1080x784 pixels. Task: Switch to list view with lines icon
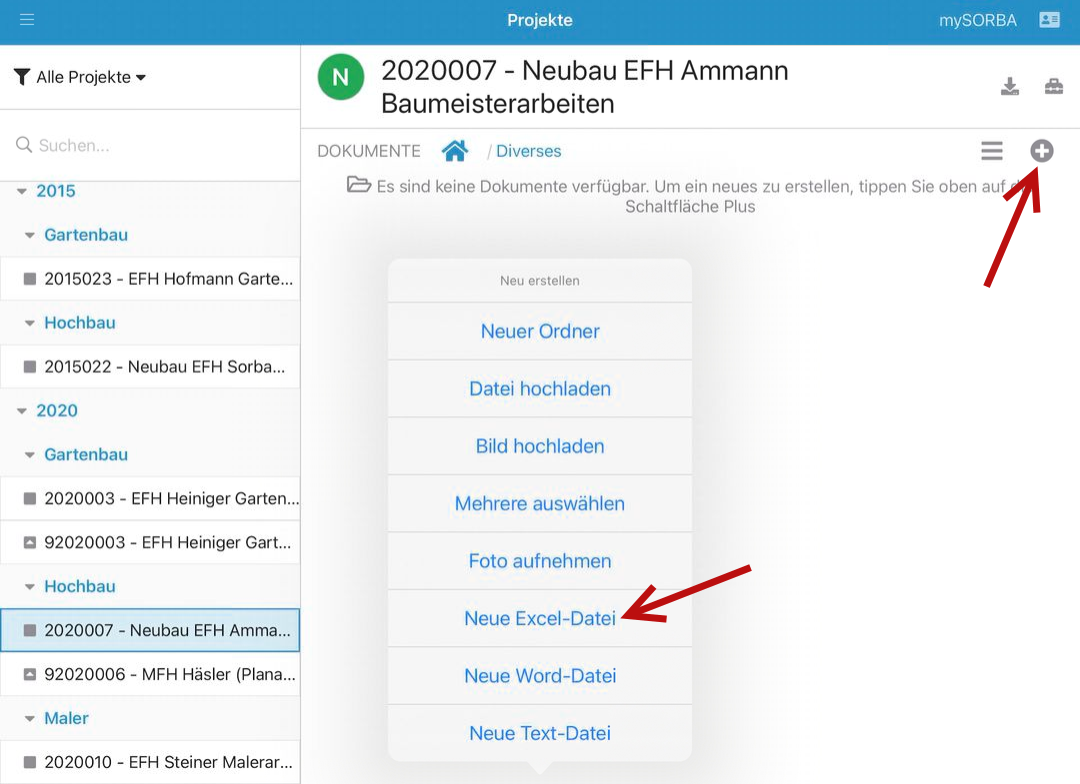coord(991,151)
